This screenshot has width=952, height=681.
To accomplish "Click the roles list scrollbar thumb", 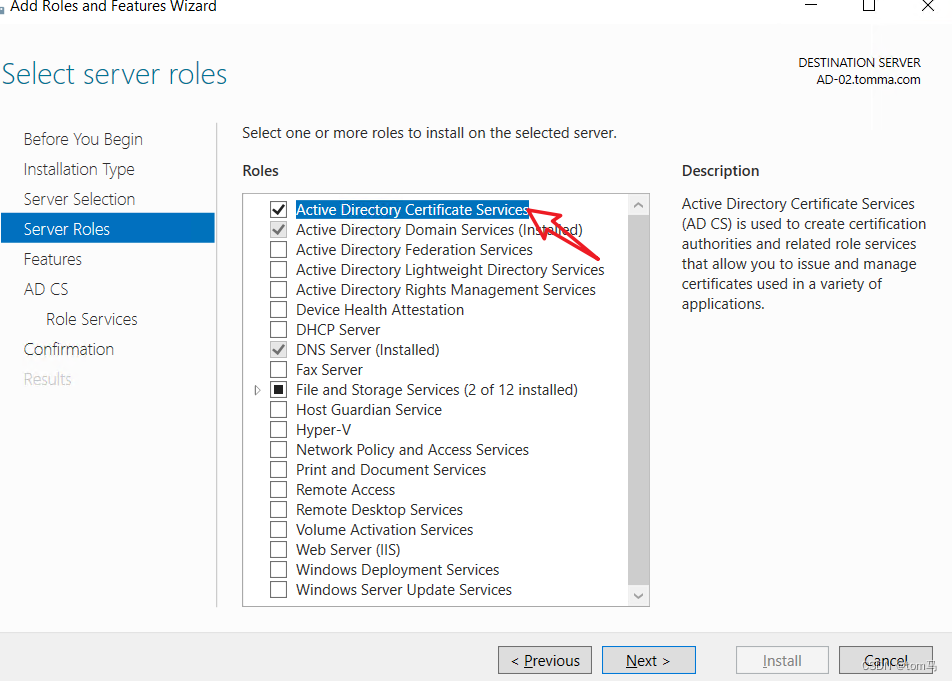I will click(638, 399).
